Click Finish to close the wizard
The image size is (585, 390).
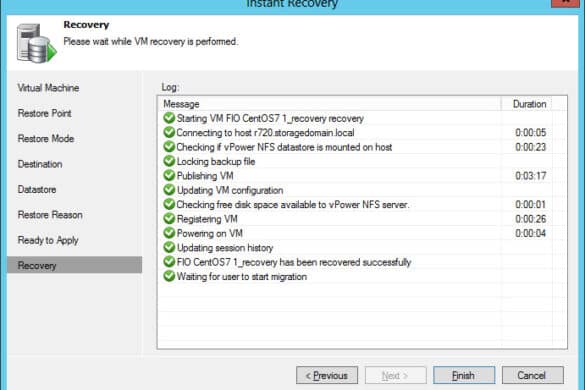(464, 375)
